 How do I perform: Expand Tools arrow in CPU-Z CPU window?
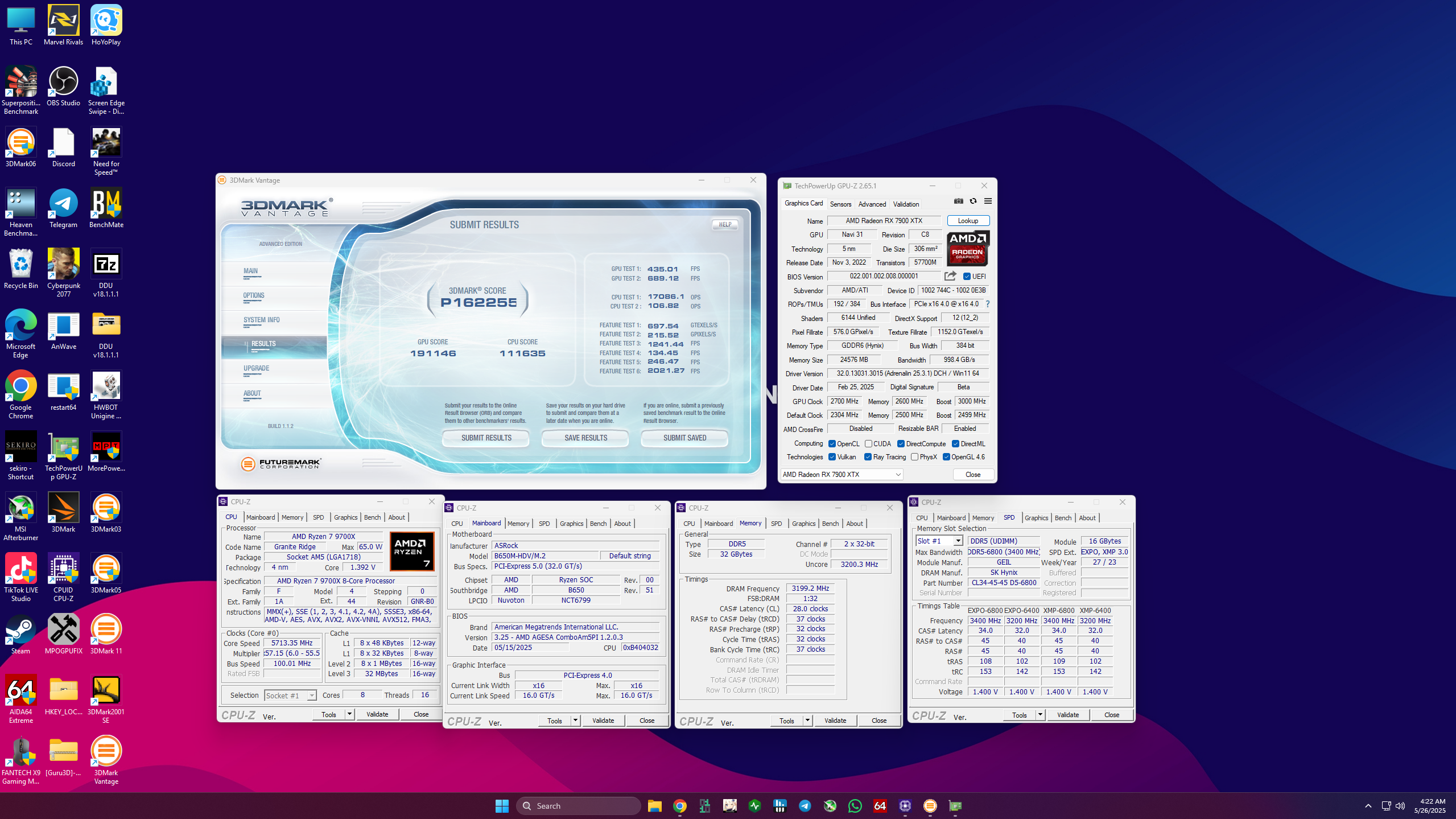tap(349, 714)
